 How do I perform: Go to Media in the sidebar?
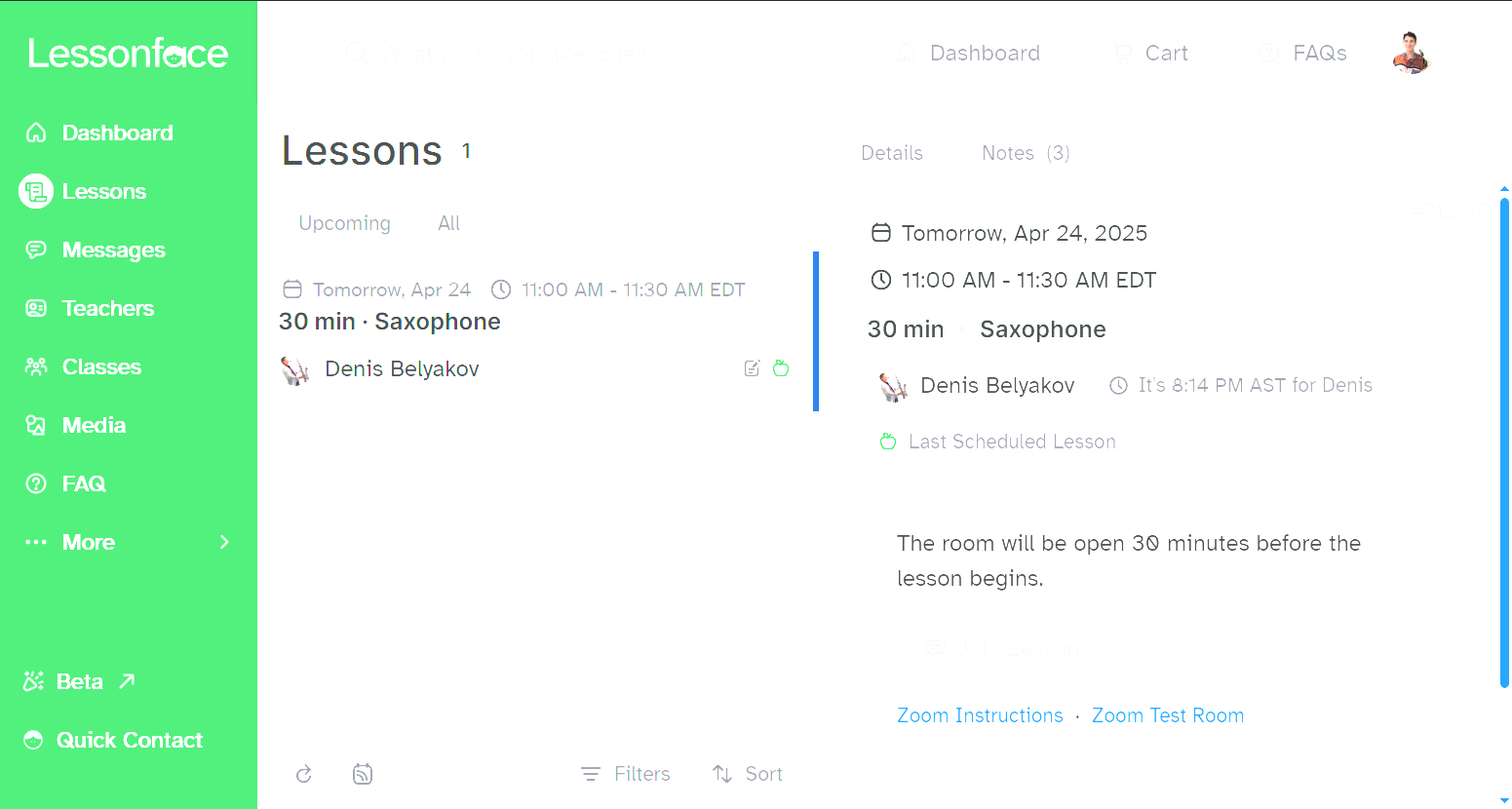(x=94, y=426)
